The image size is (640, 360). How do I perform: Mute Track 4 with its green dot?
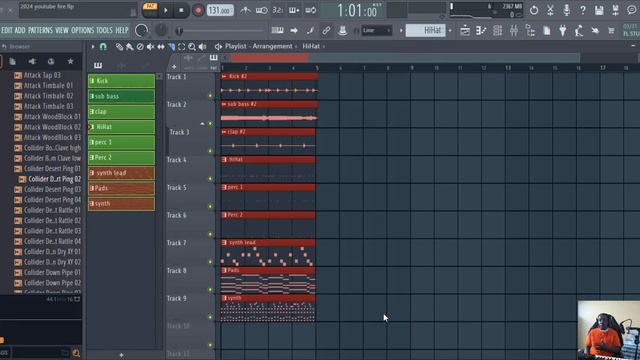point(211,179)
